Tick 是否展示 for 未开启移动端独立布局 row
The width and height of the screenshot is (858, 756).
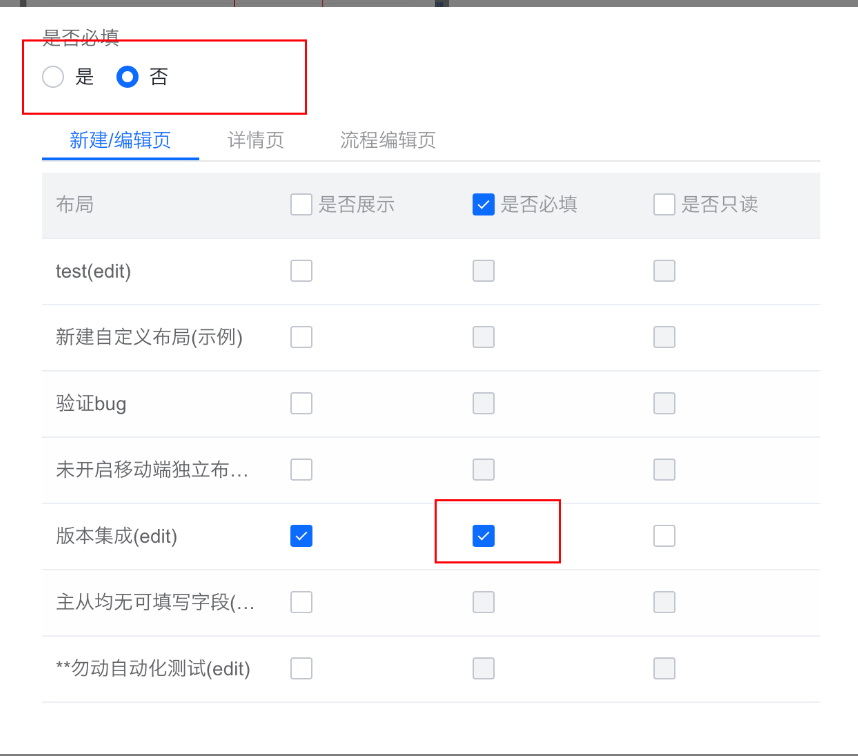302,469
